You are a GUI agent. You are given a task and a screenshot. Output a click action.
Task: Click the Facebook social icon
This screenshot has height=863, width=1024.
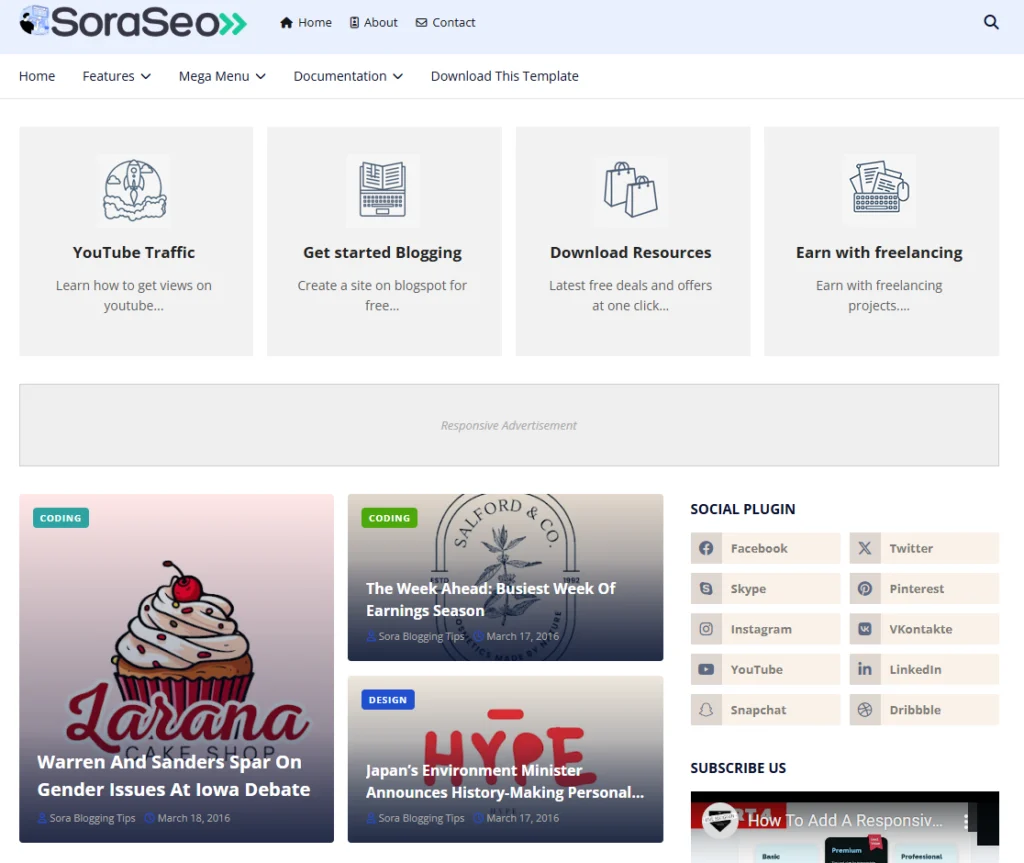706,548
